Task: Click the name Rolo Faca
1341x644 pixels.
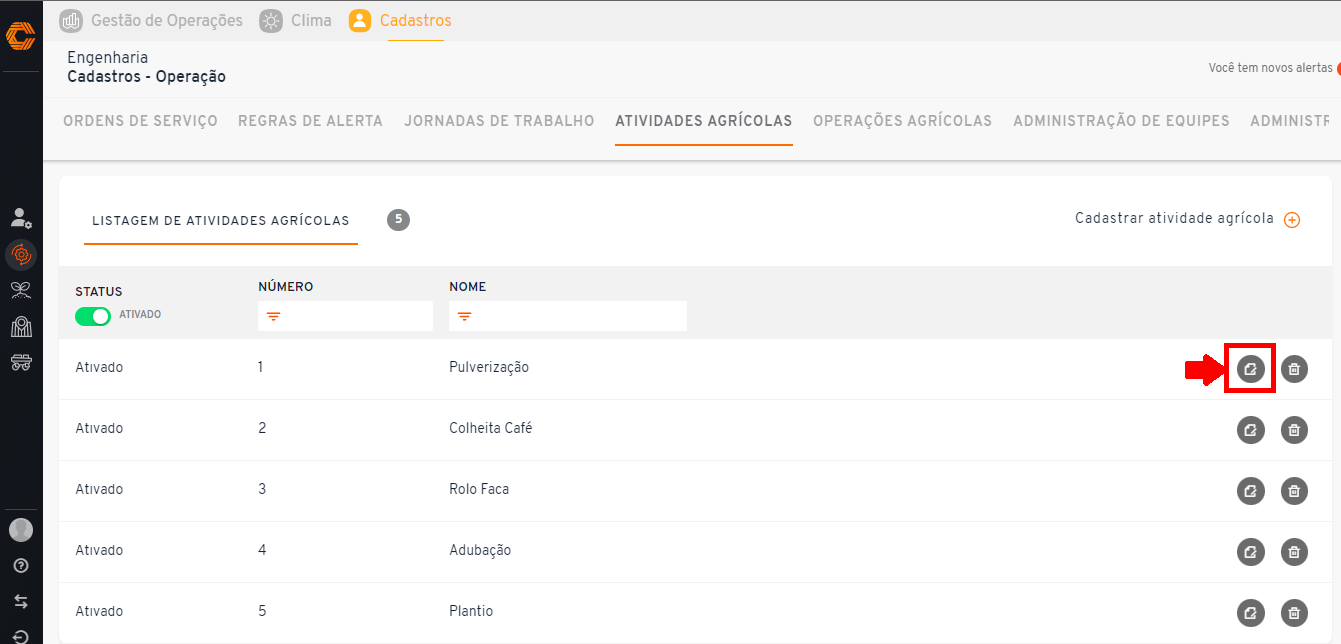Action: [479, 489]
